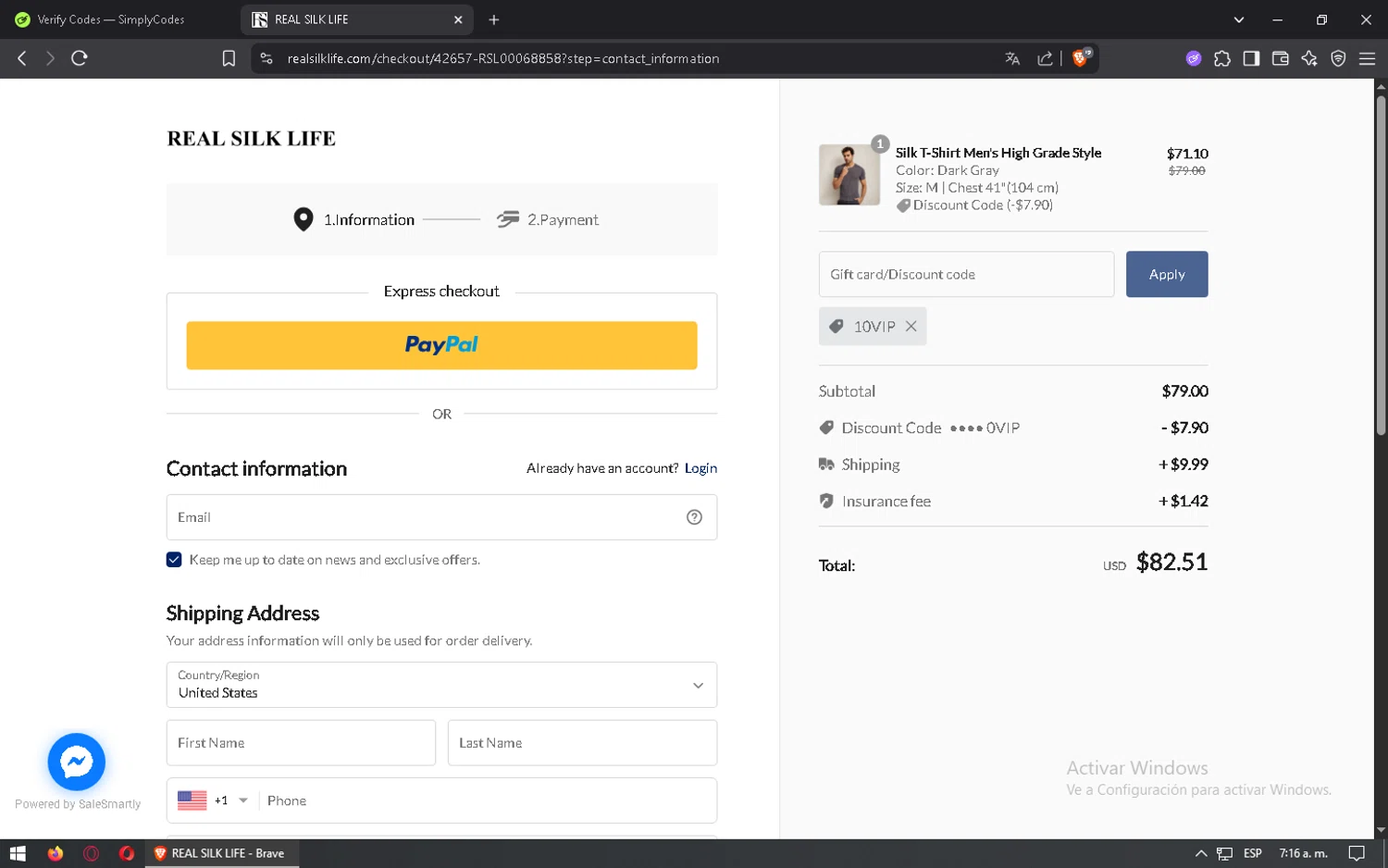Open the Country/Region dropdown
The image size is (1388, 868).
point(441,685)
